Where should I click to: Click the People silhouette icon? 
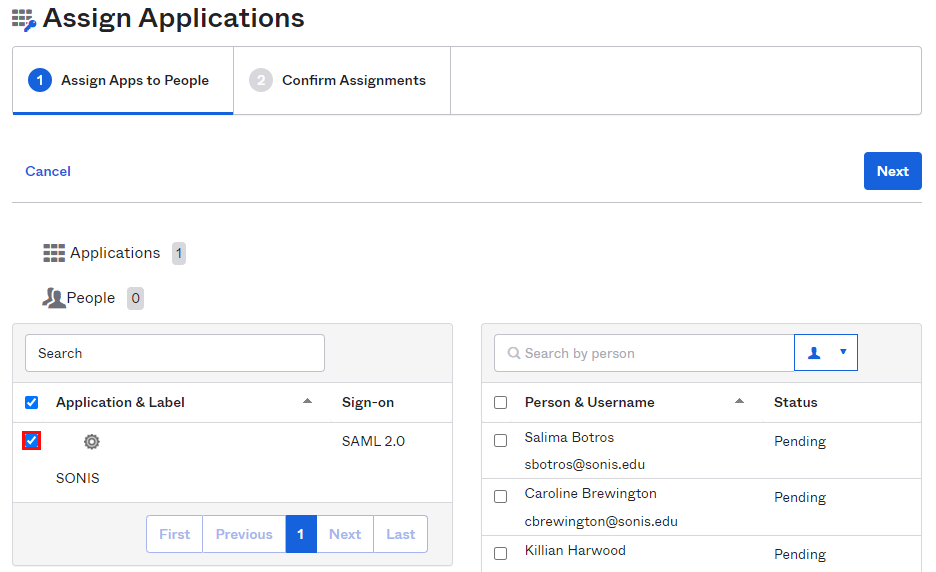[x=53, y=298]
